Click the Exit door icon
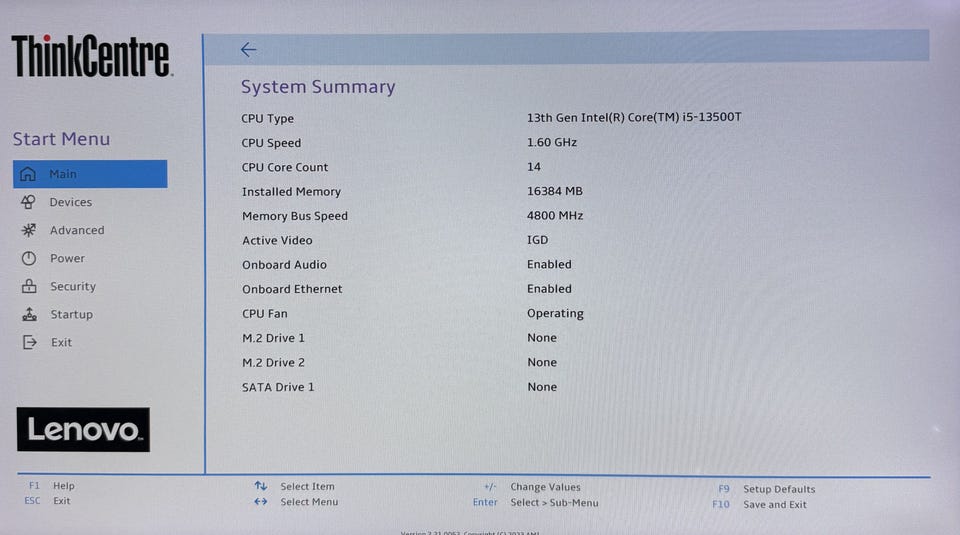 coord(29,342)
